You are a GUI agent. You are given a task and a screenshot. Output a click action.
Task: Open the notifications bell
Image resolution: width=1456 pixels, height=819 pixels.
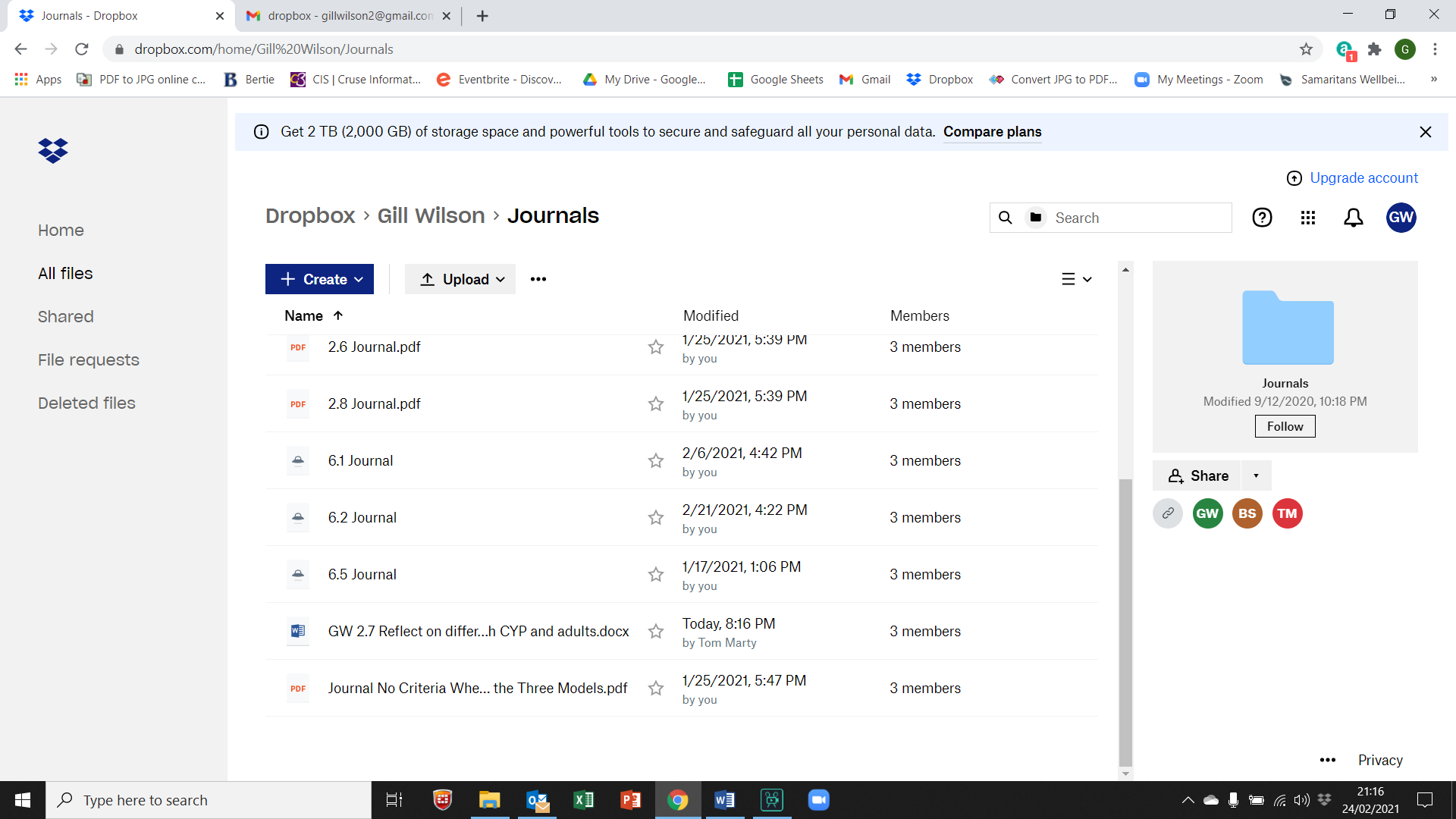coord(1353,218)
